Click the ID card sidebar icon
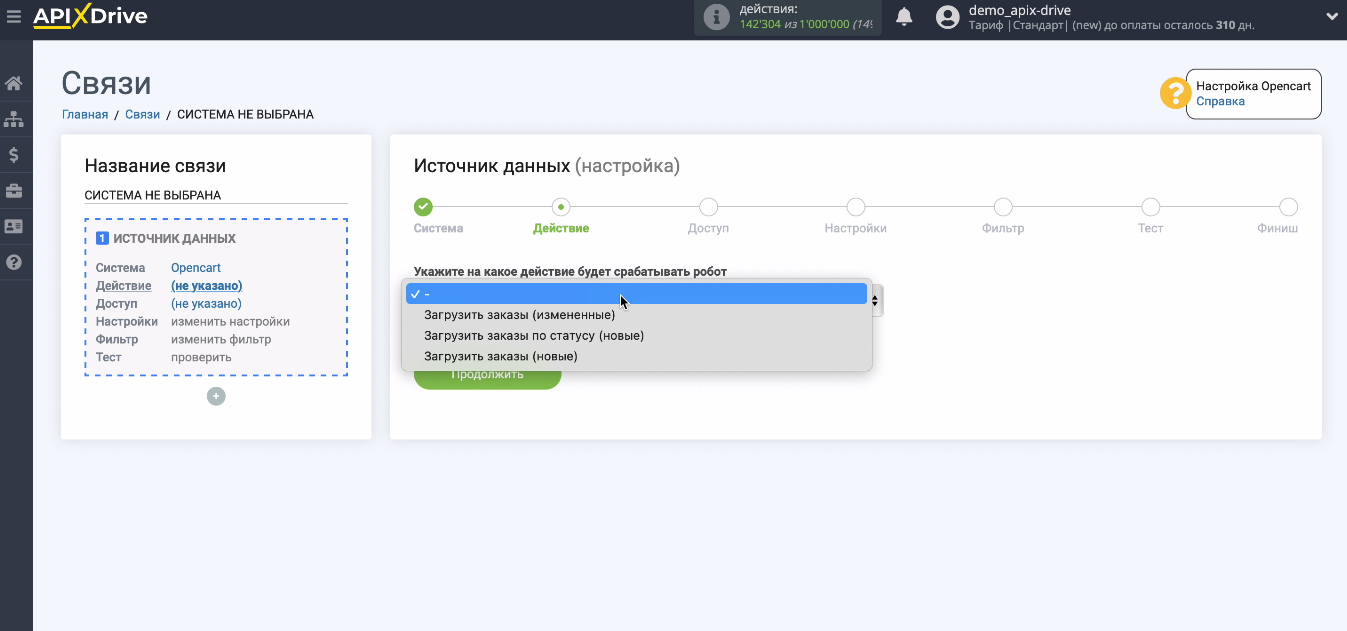 click(14, 227)
